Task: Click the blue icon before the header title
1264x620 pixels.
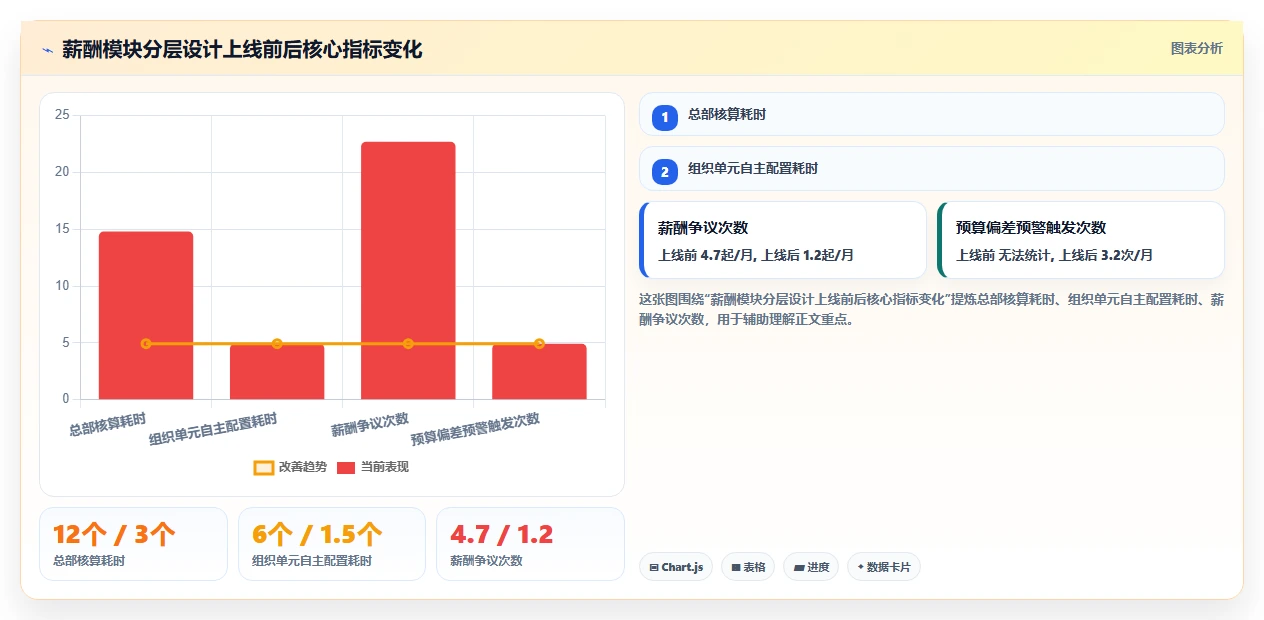Action: 48,50
